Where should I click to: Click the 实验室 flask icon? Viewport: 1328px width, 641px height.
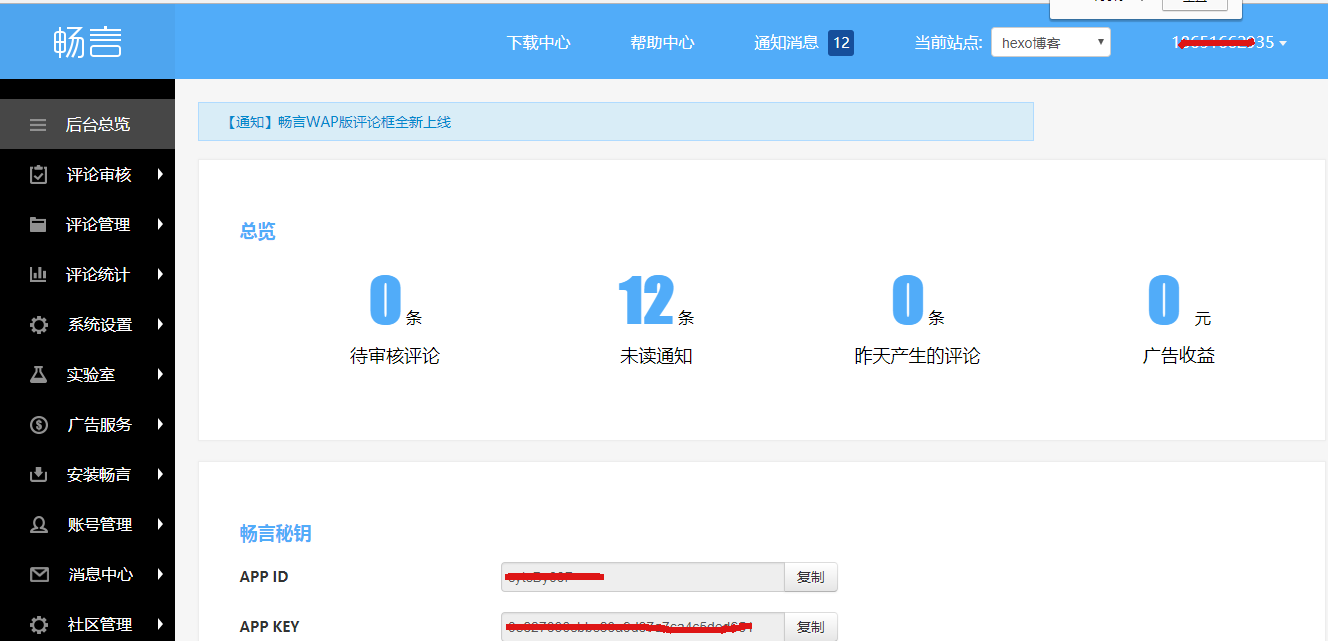pyautogui.click(x=38, y=374)
